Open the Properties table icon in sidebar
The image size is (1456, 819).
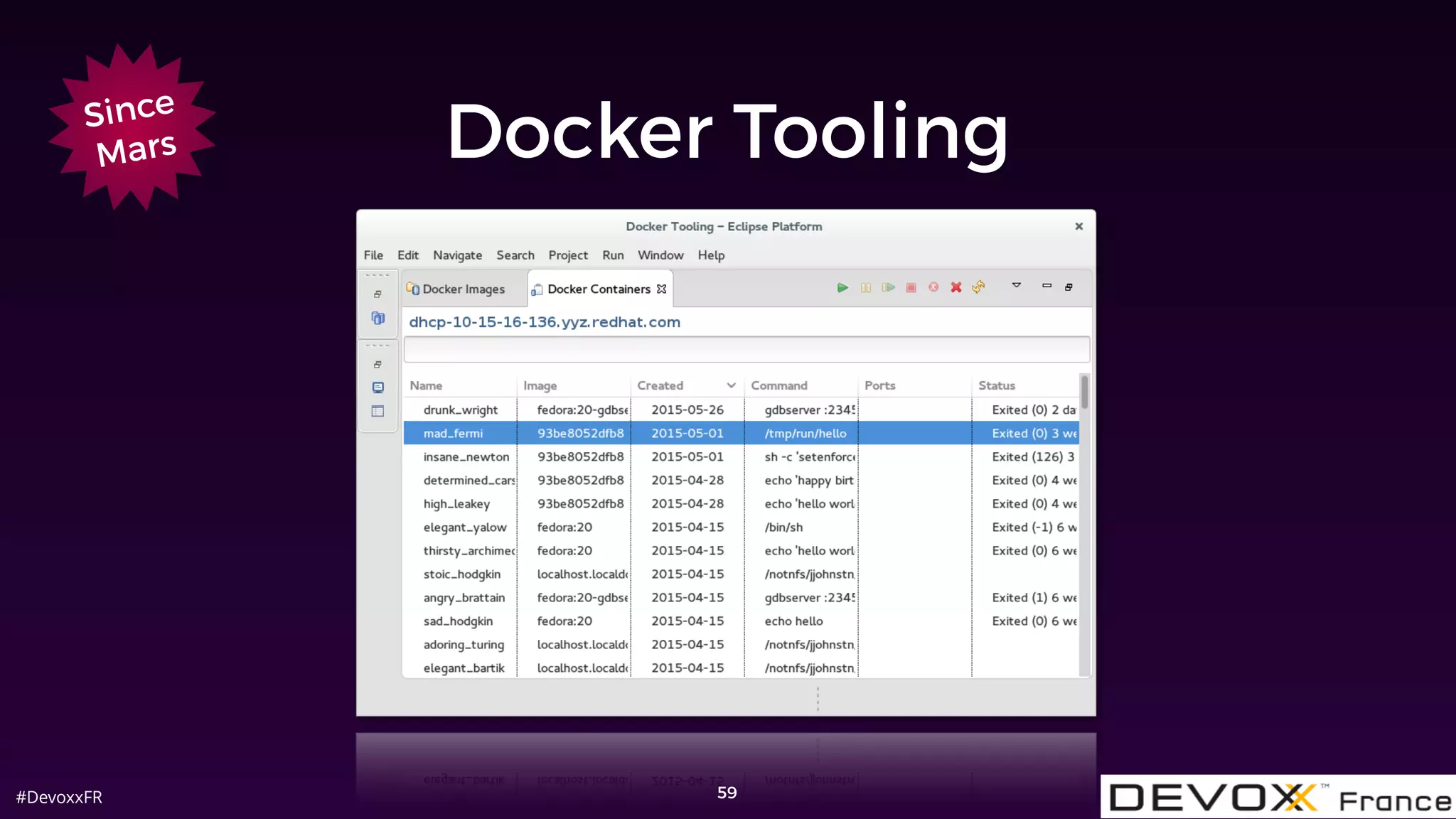coord(378,411)
